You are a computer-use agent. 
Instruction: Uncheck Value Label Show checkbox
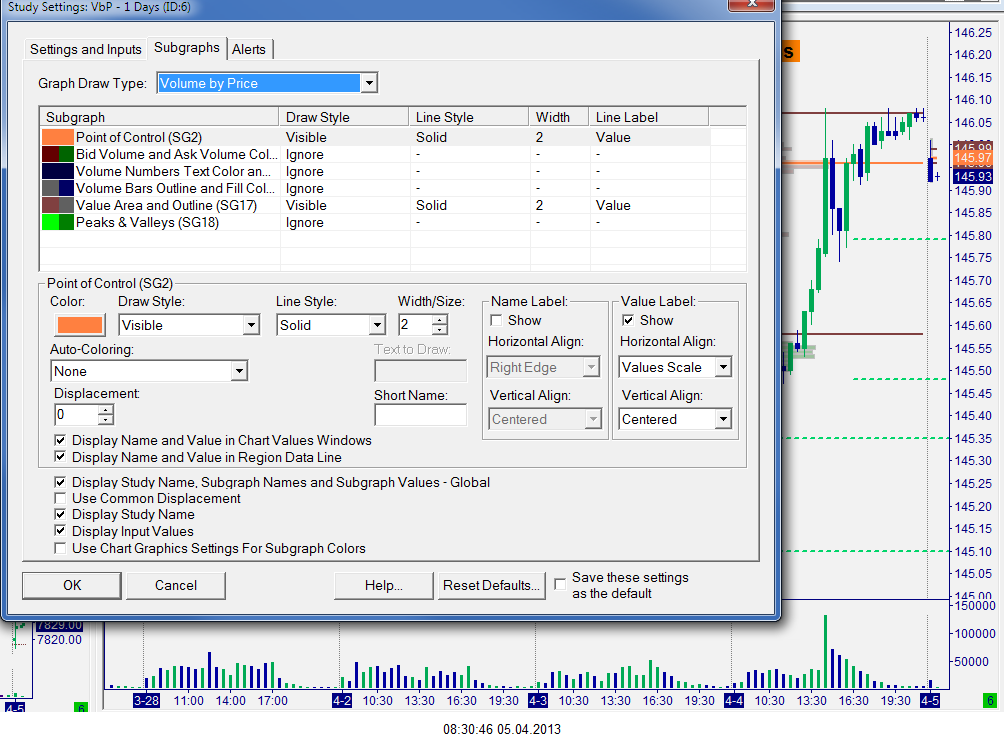628,321
